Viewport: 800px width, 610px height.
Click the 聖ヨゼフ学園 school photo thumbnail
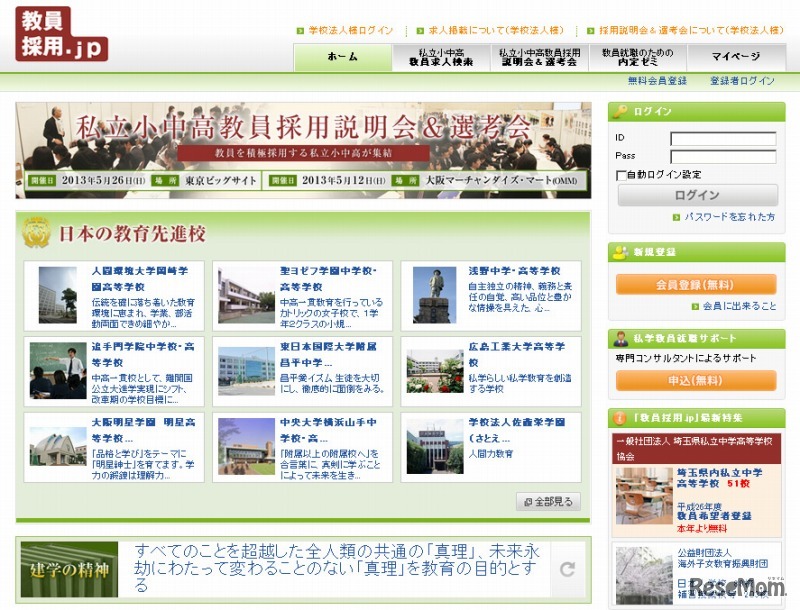click(x=246, y=295)
